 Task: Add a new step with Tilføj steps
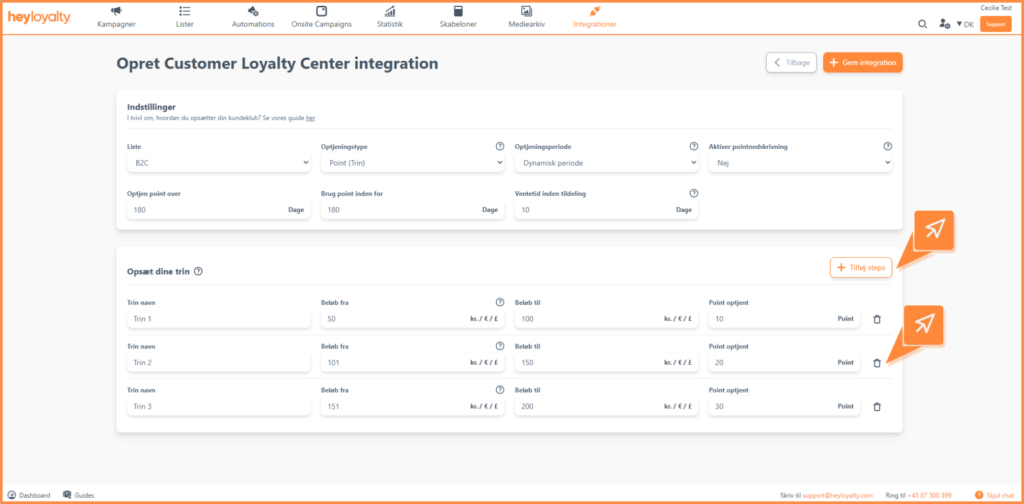861,268
